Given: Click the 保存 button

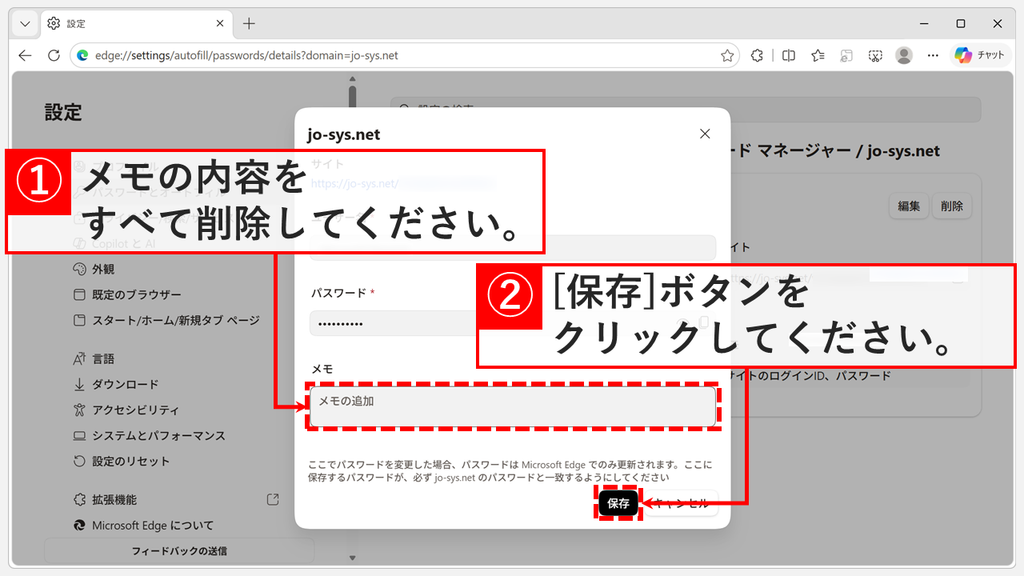Looking at the screenshot, I should coord(618,503).
